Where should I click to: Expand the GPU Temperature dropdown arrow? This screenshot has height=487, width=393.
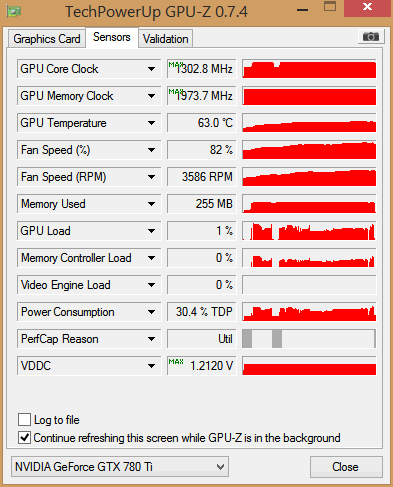coord(151,123)
